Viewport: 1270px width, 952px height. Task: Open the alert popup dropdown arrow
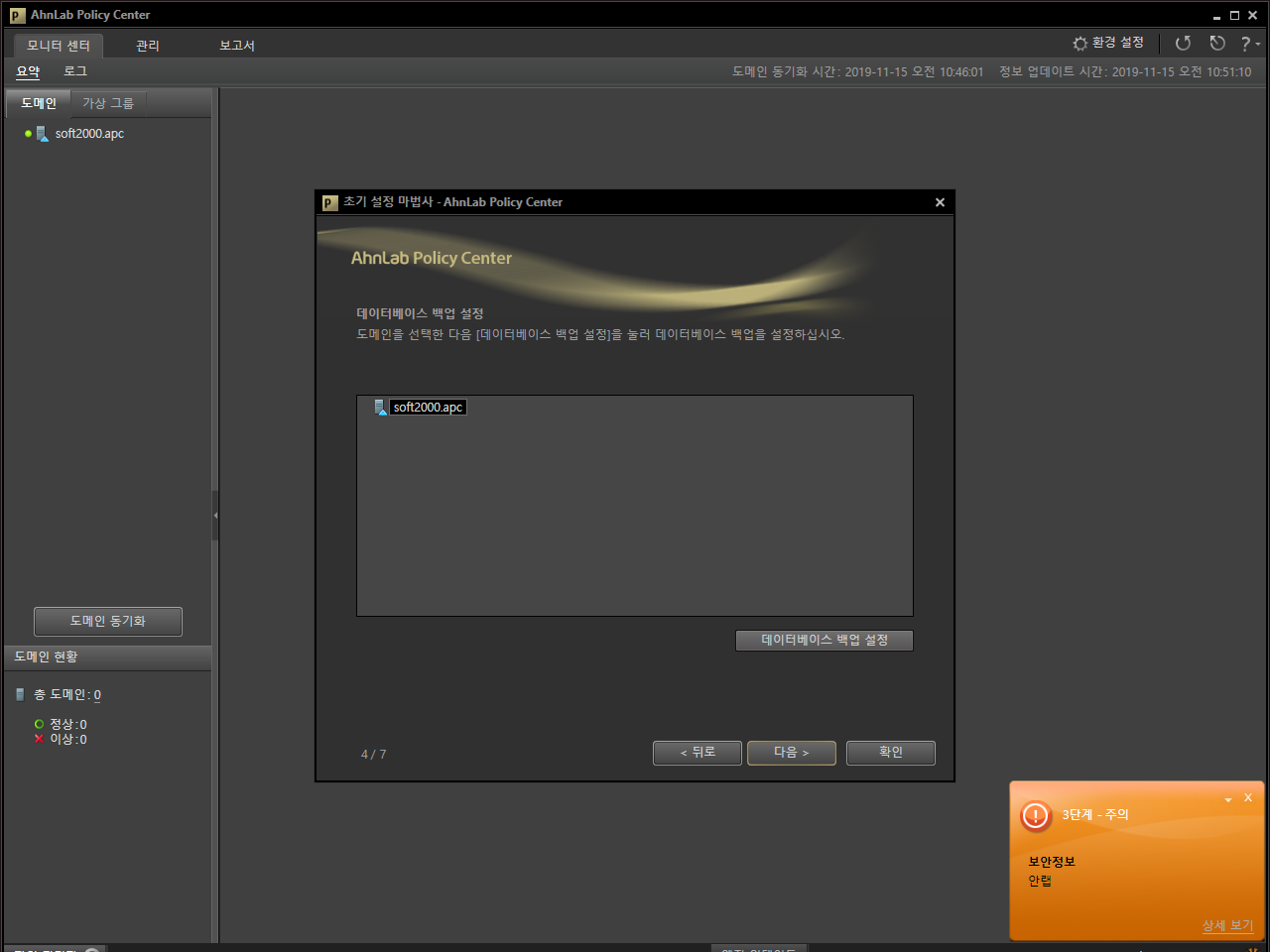[1228, 799]
